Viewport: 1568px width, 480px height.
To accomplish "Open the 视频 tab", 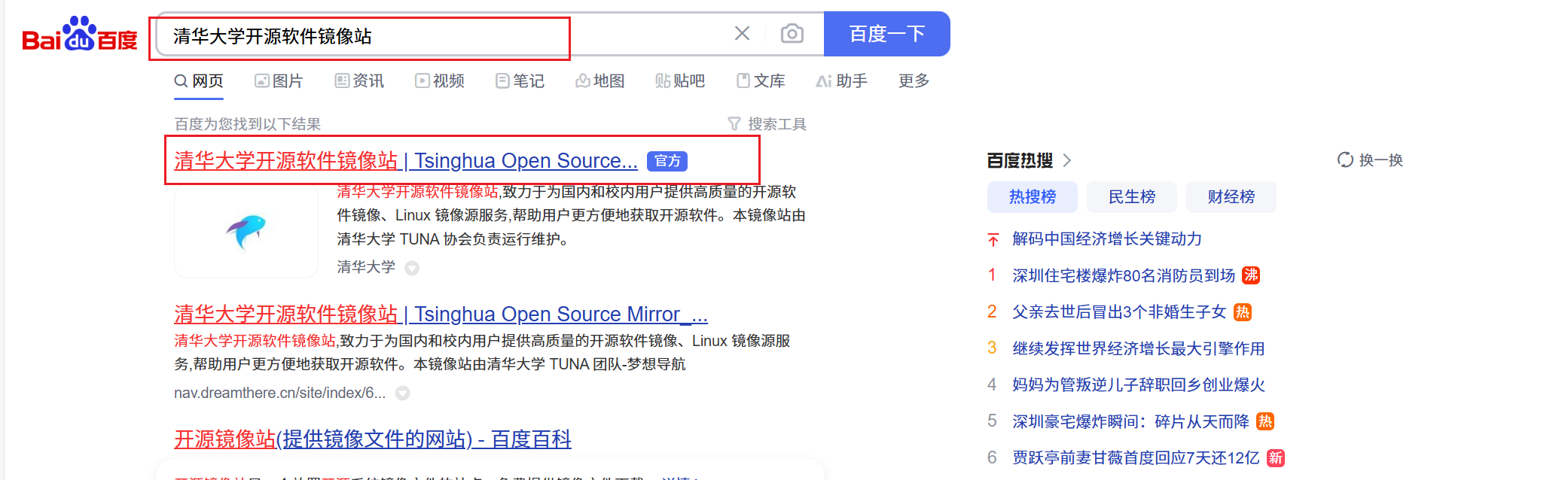I will click(440, 81).
